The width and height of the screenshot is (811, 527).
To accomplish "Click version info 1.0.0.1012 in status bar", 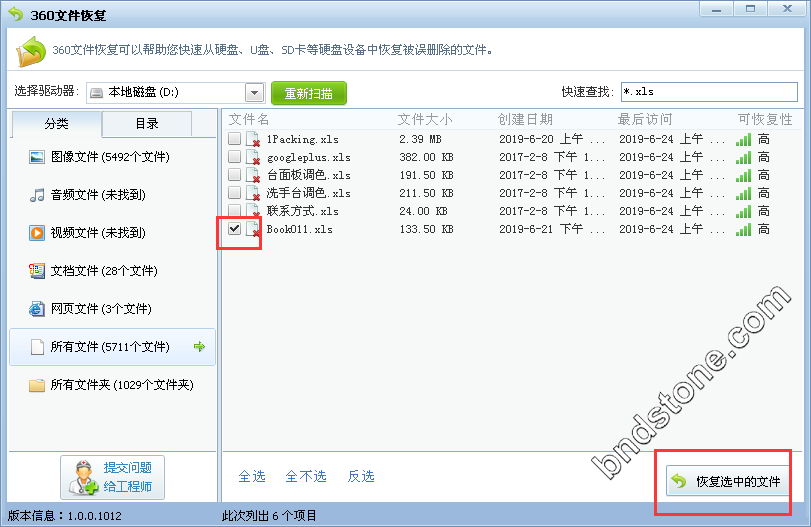I will click(x=65, y=516).
